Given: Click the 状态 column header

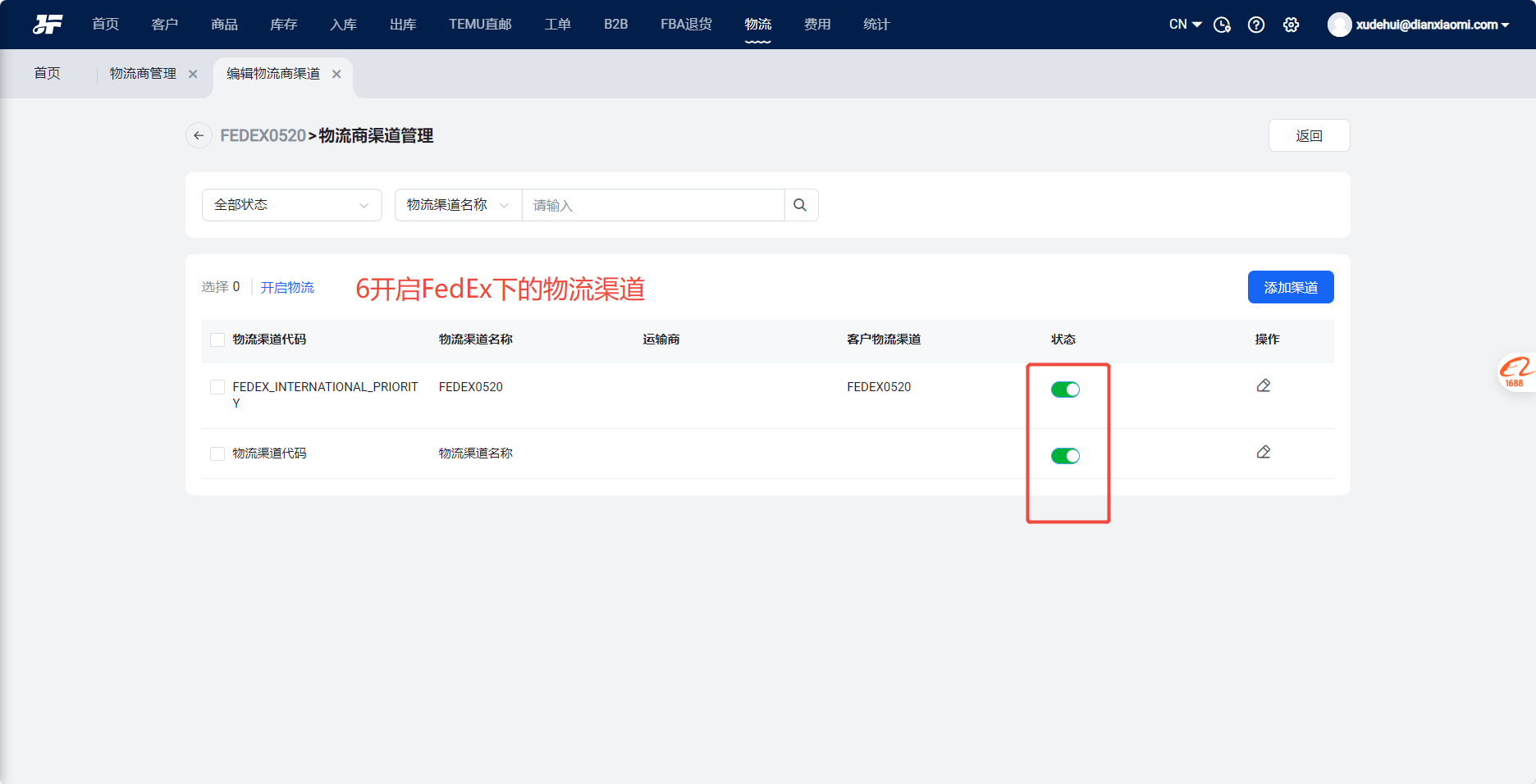Looking at the screenshot, I should [x=1063, y=340].
